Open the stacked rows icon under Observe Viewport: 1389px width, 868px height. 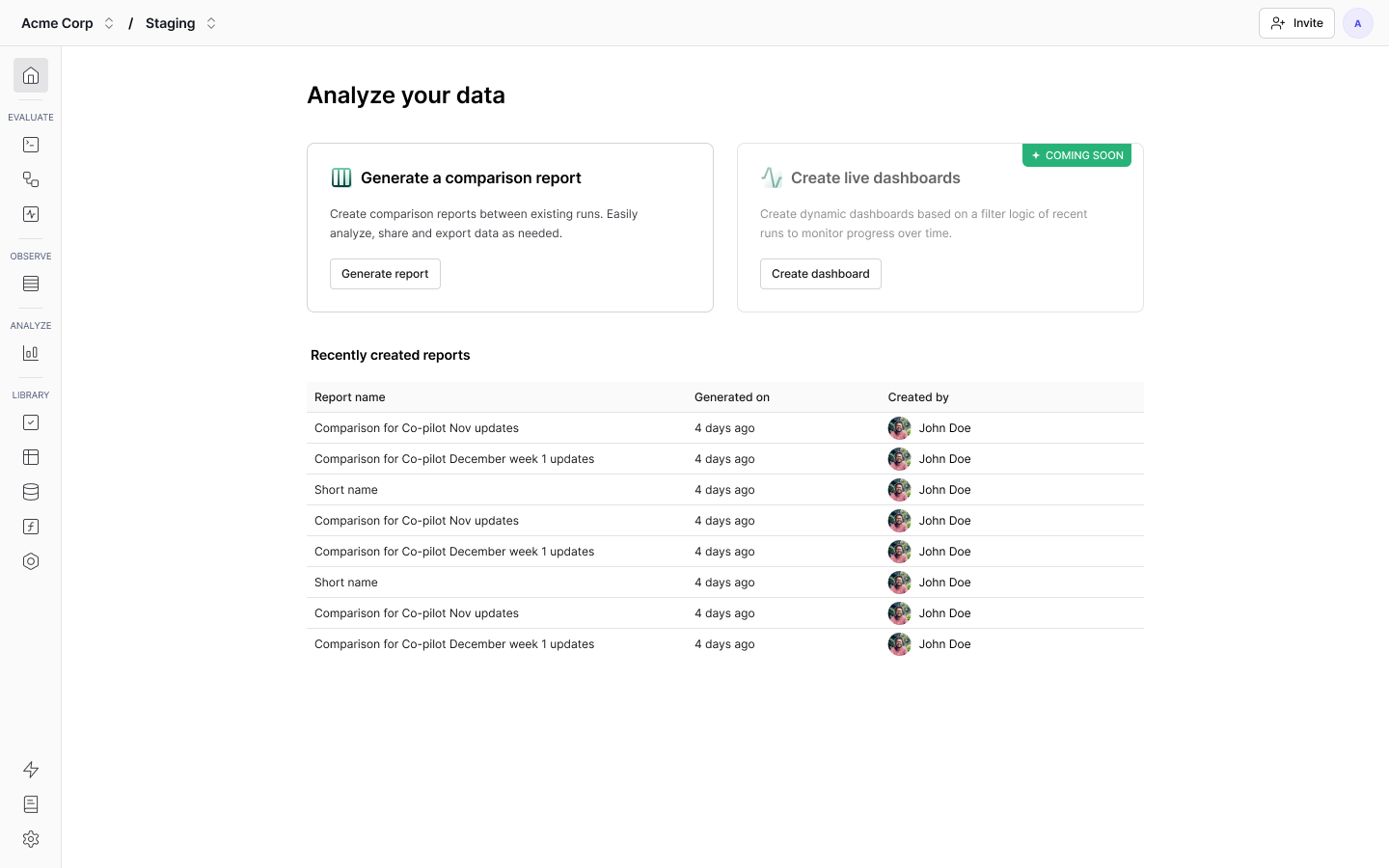tap(31, 284)
